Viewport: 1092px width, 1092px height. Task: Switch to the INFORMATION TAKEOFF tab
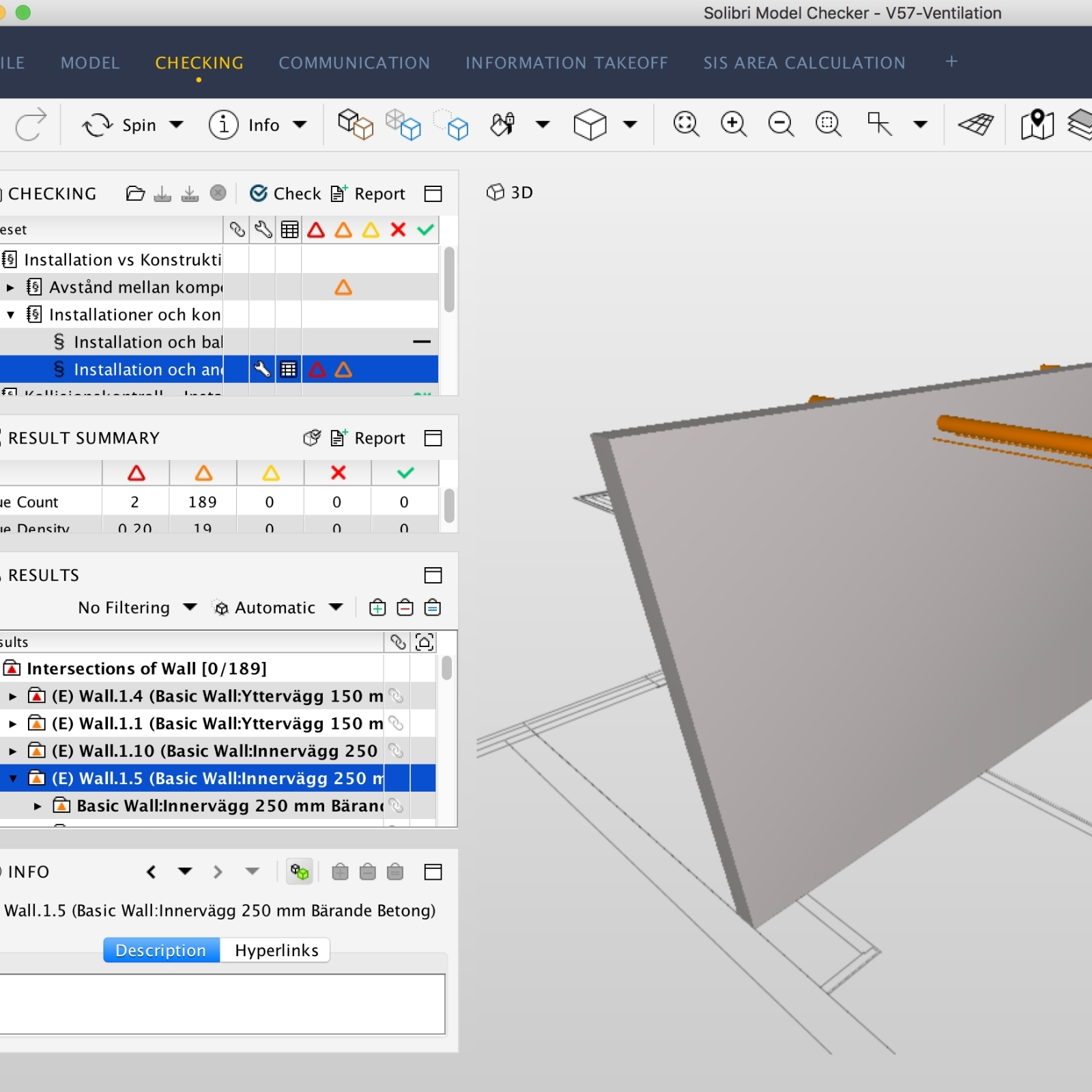pos(566,63)
